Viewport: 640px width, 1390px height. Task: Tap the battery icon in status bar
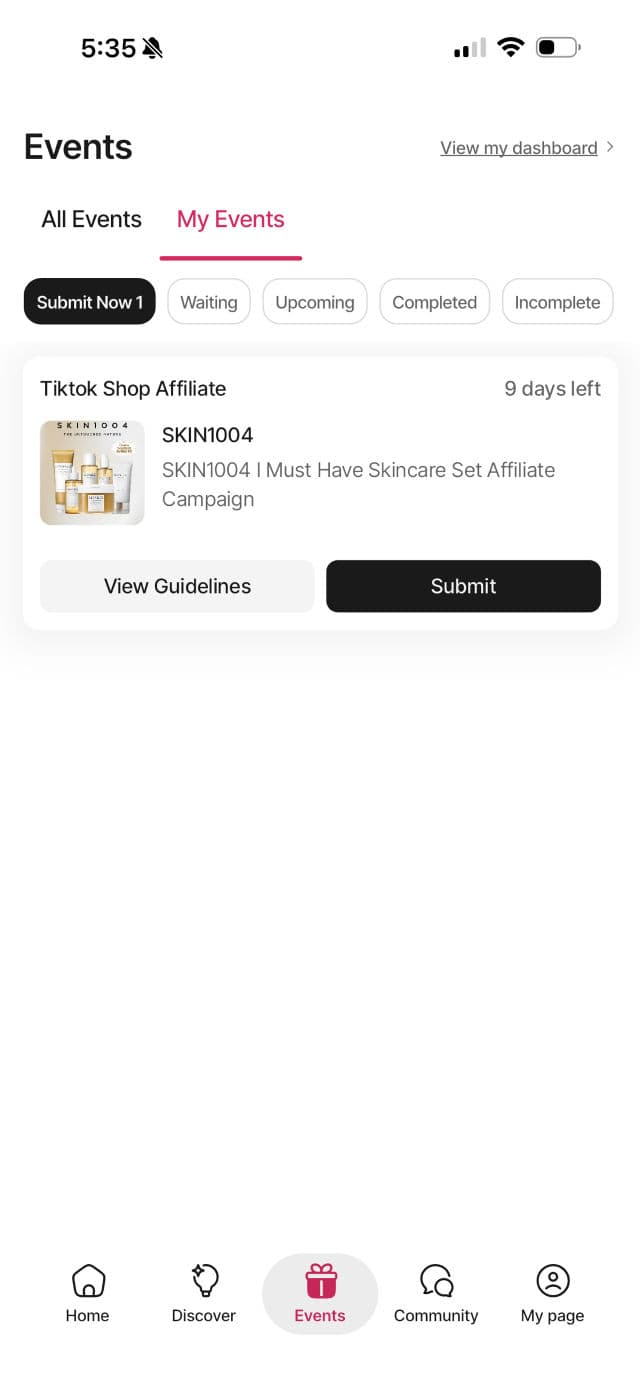click(558, 47)
